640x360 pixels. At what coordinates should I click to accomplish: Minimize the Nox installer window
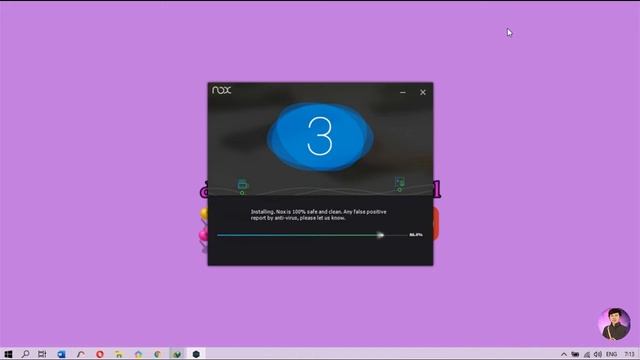(403, 93)
